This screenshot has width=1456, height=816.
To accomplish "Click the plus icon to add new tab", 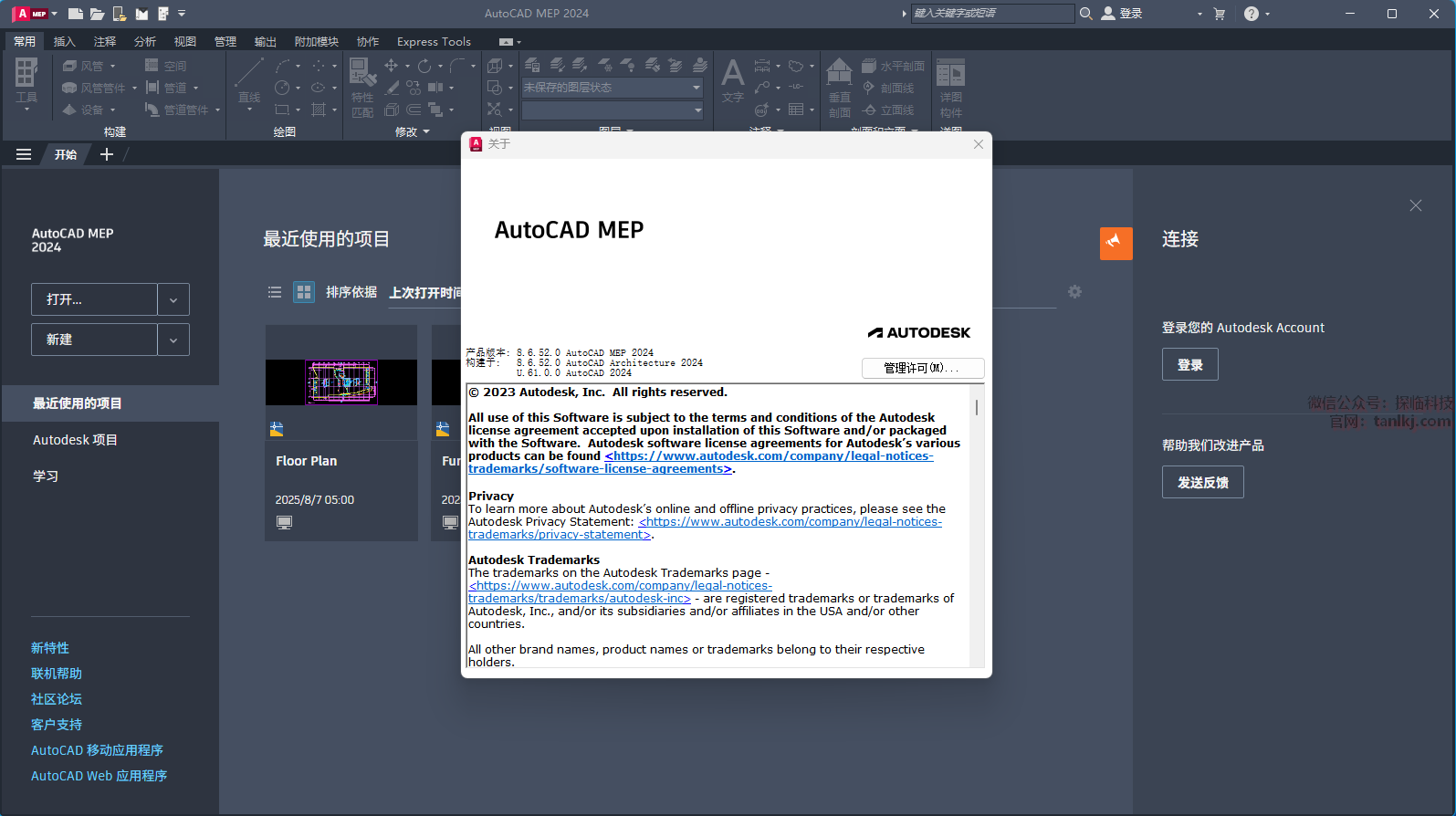I will click(107, 154).
